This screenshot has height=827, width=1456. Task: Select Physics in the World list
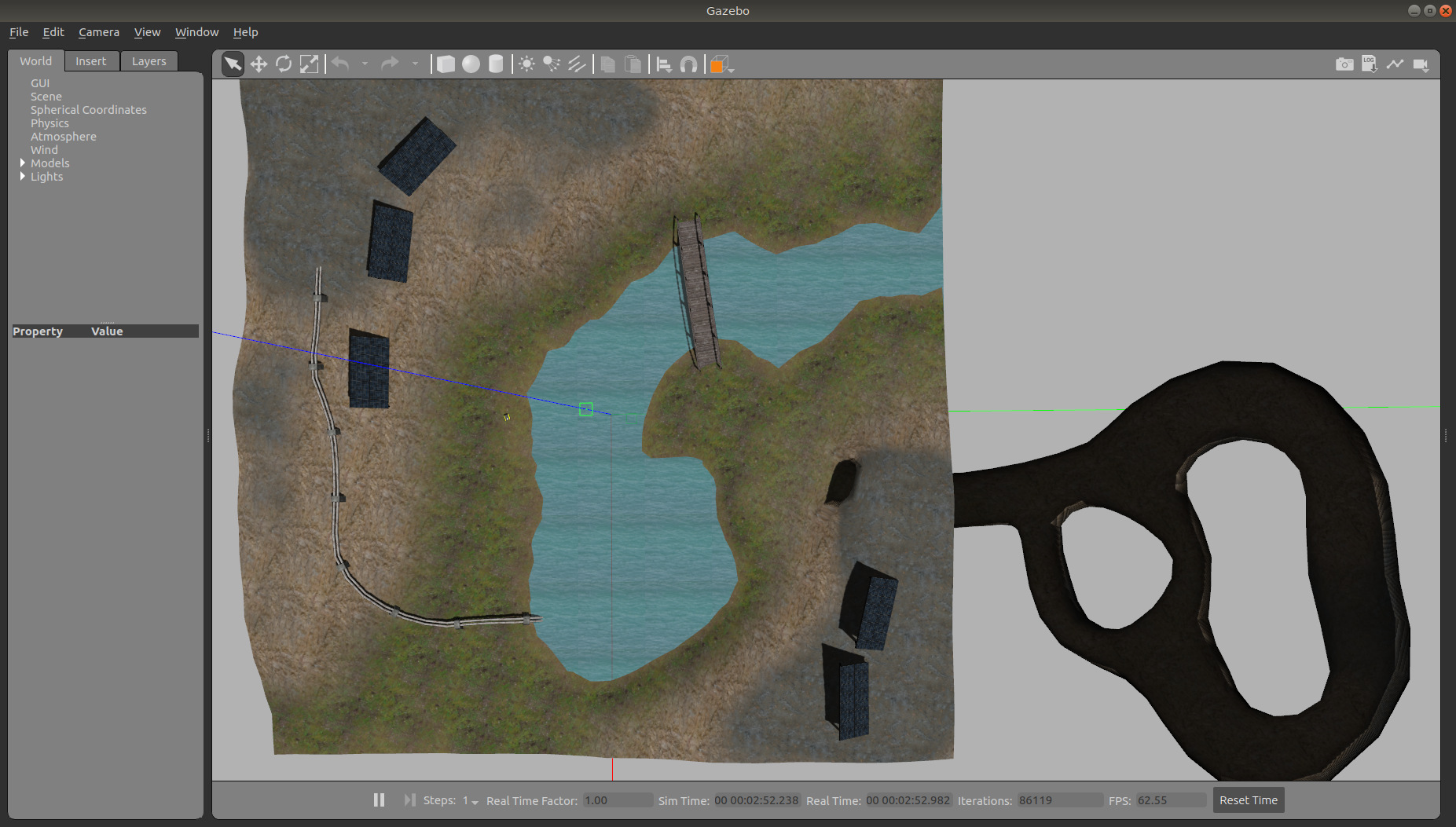[x=50, y=123]
